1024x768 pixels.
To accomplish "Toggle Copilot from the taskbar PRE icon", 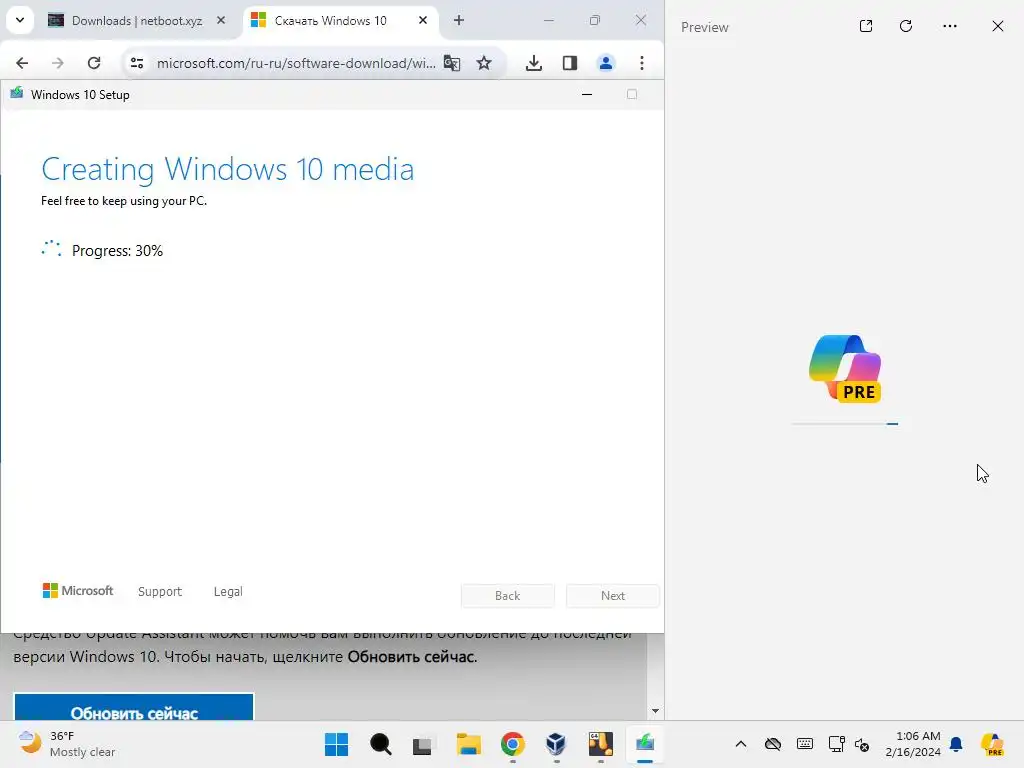I will [x=992, y=744].
